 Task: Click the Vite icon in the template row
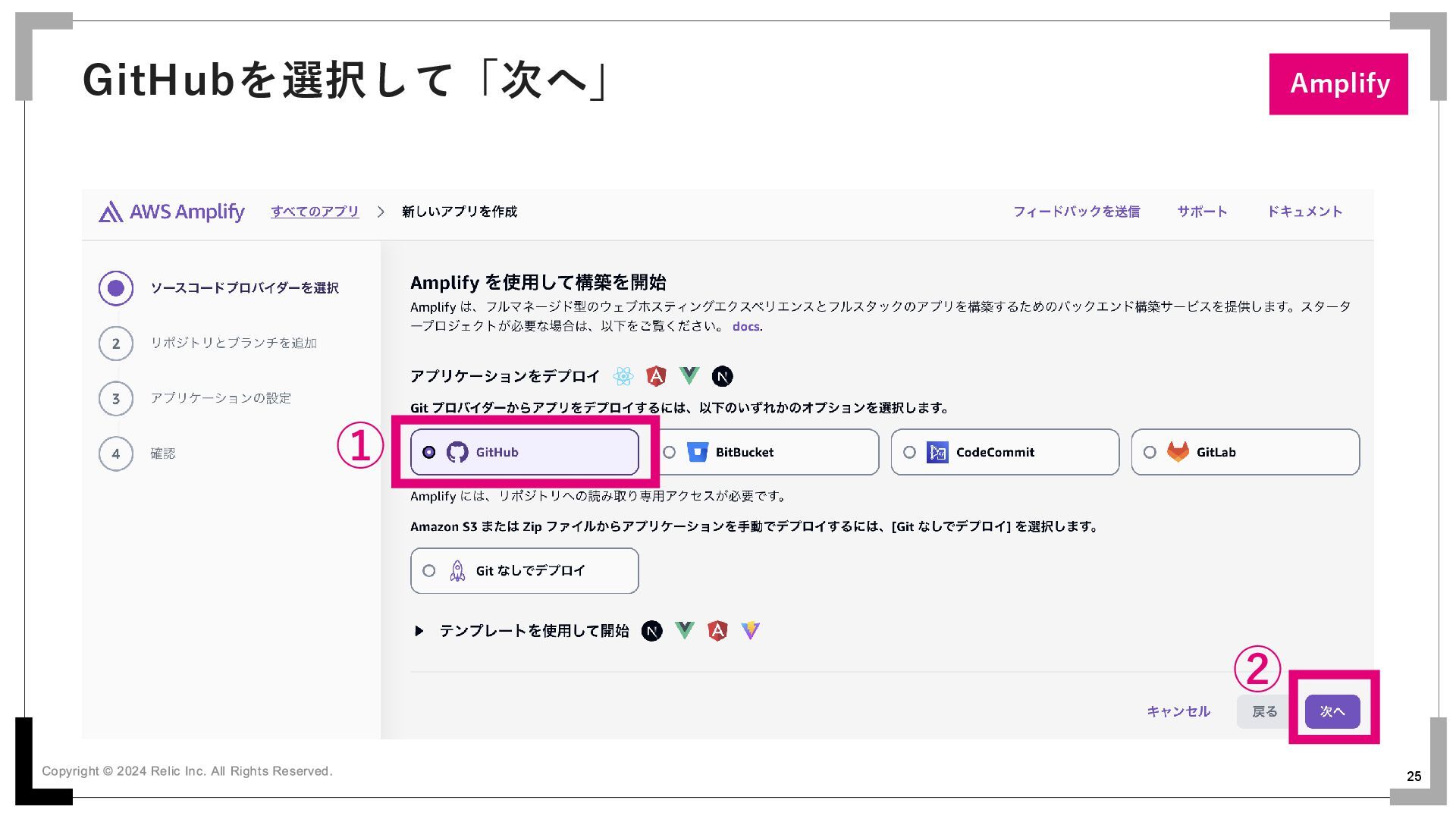pos(750,631)
